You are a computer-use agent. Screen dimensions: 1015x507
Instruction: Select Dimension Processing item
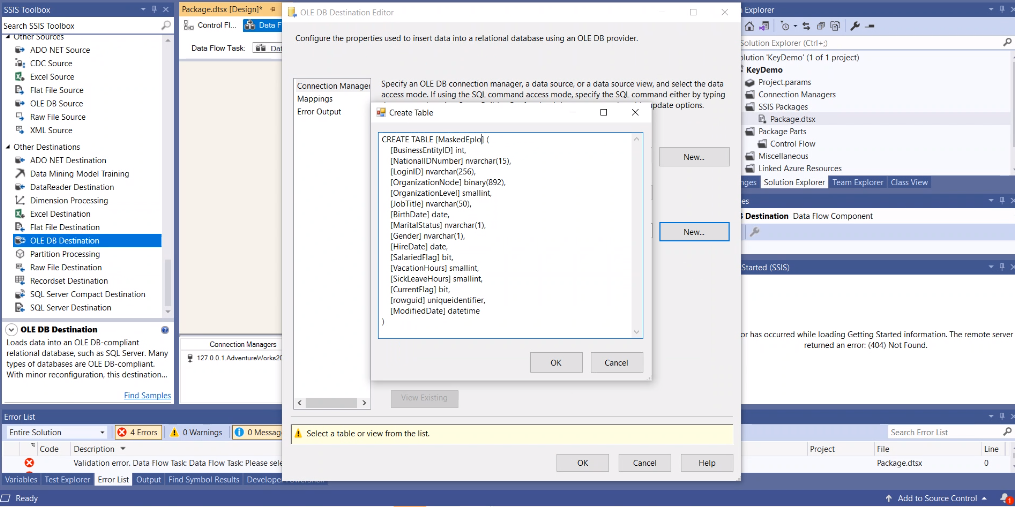tap(69, 200)
